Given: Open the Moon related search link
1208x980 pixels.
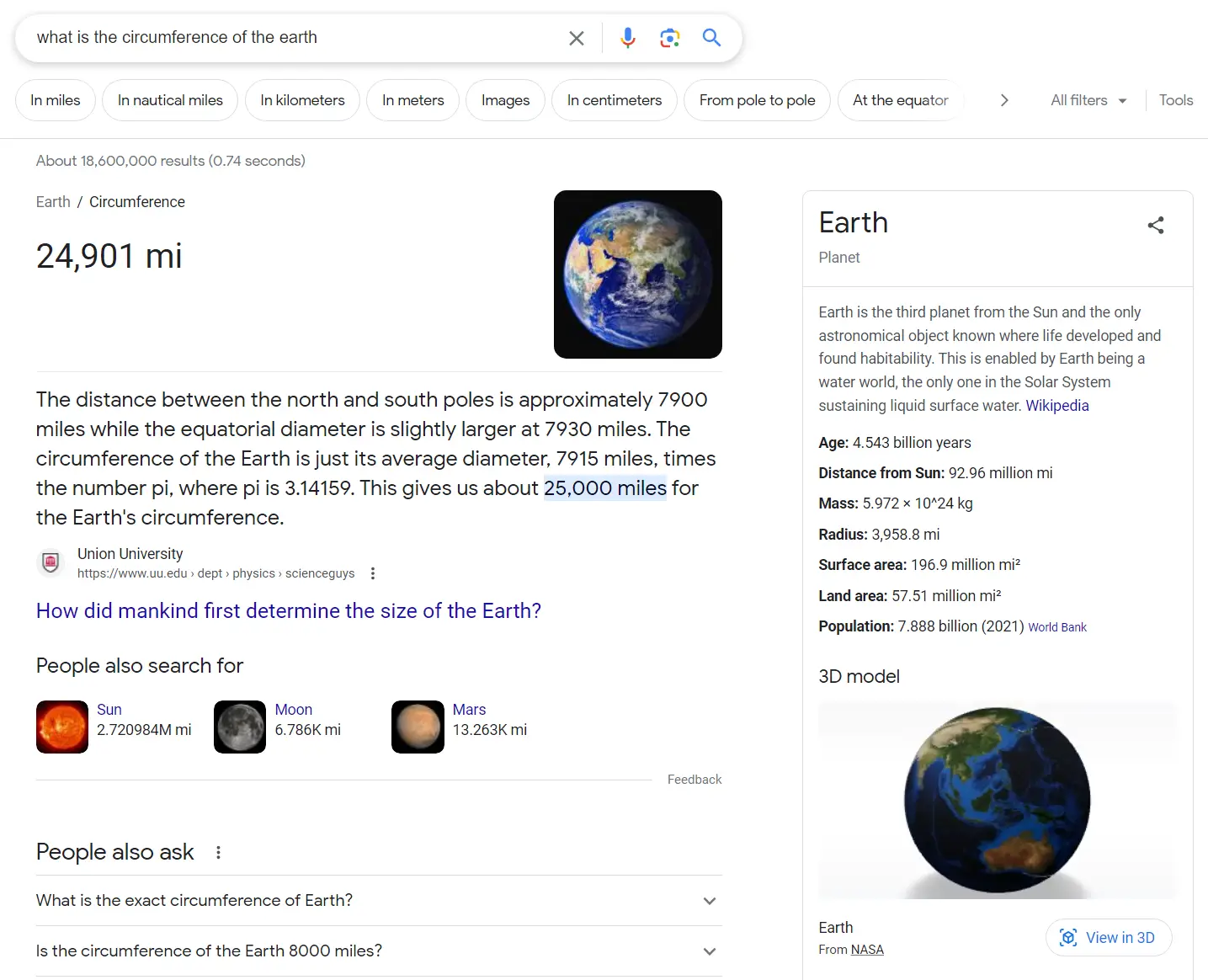Looking at the screenshot, I should pos(294,710).
